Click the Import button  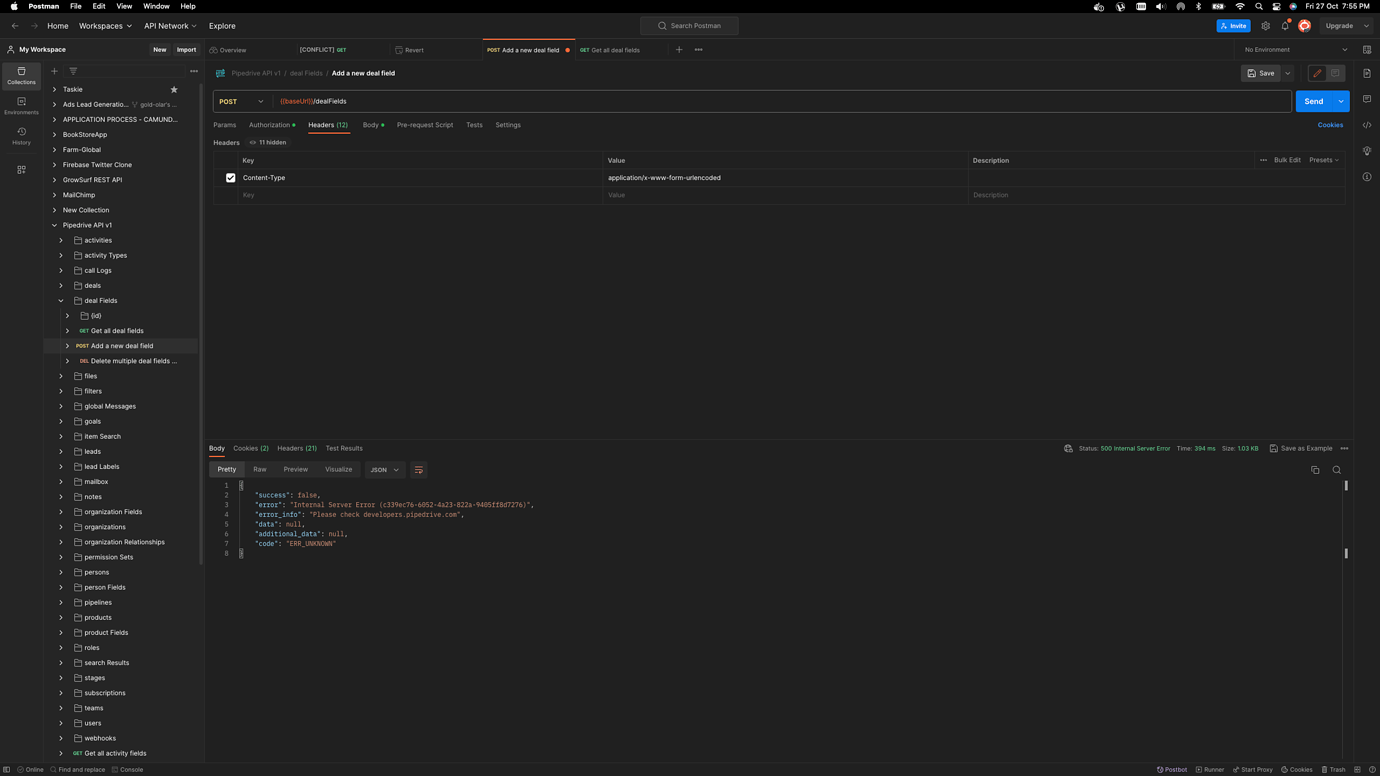click(186, 49)
